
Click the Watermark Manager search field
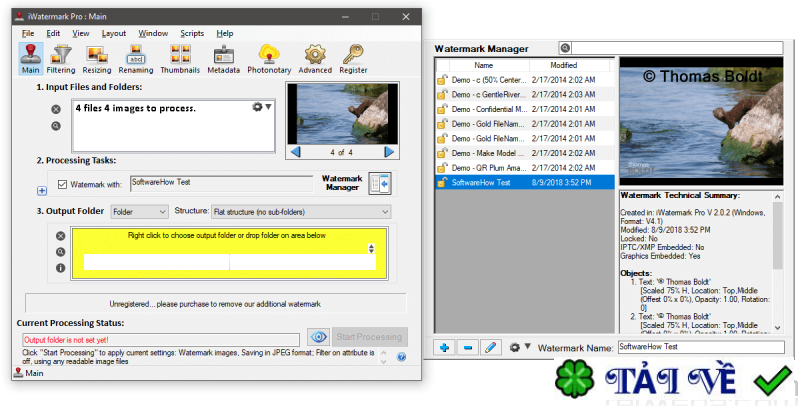pos(677,48)
